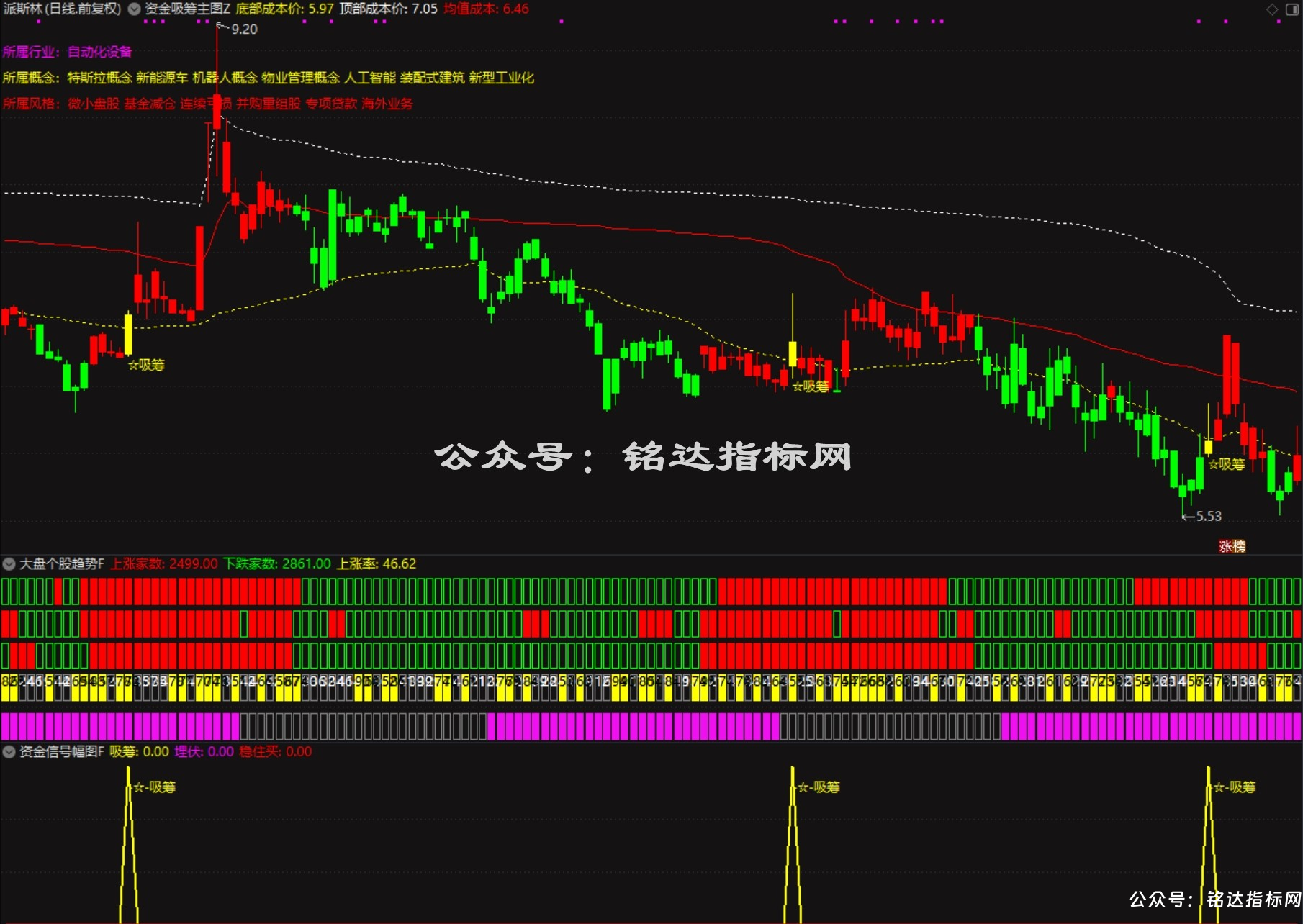Image resolution: width=1303 pixels, height=924 pixels.
Task: Click the diamond icon at top right
Action: 1272,9
